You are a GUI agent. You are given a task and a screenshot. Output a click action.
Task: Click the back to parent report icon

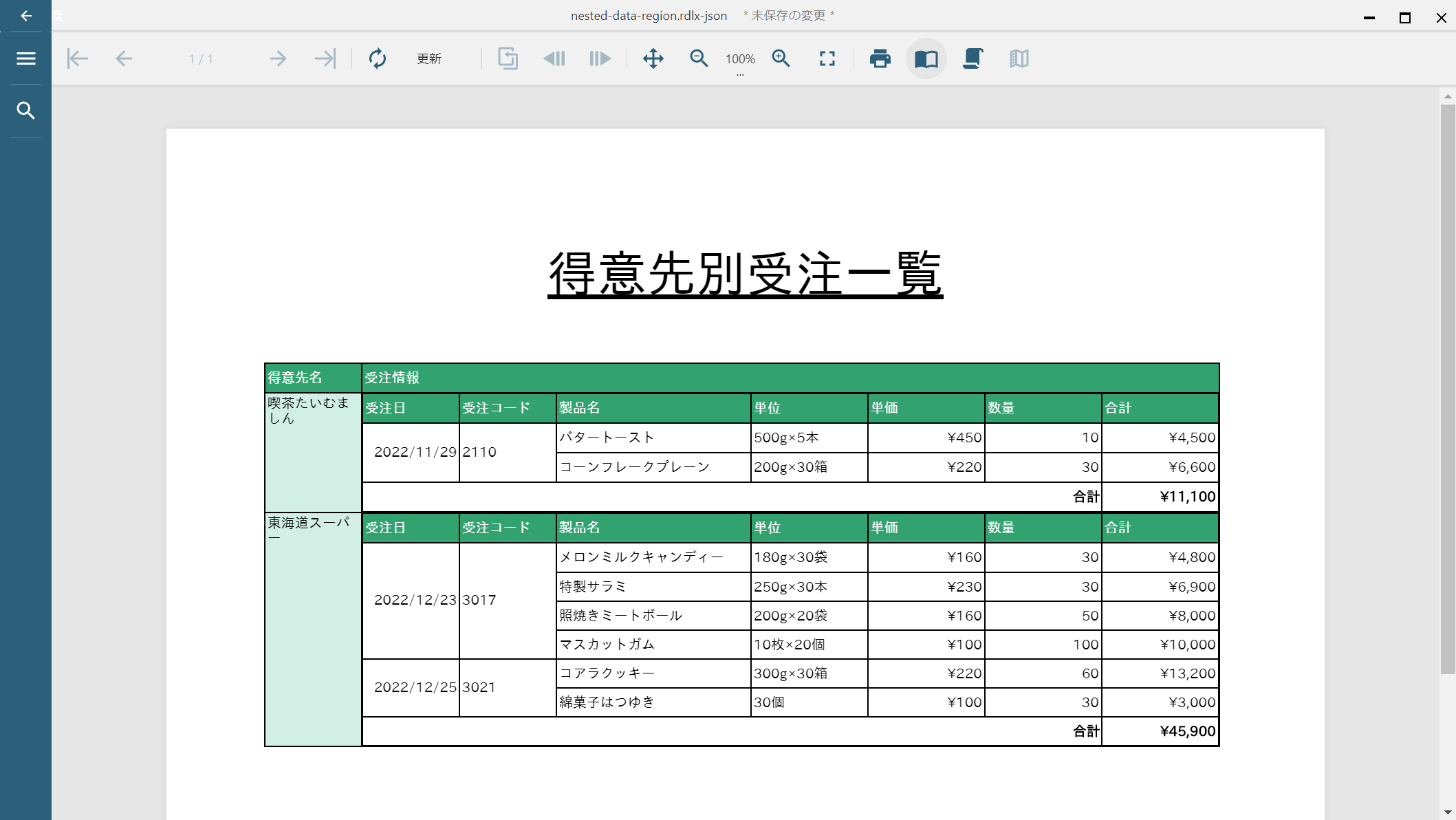pos(508,58)
